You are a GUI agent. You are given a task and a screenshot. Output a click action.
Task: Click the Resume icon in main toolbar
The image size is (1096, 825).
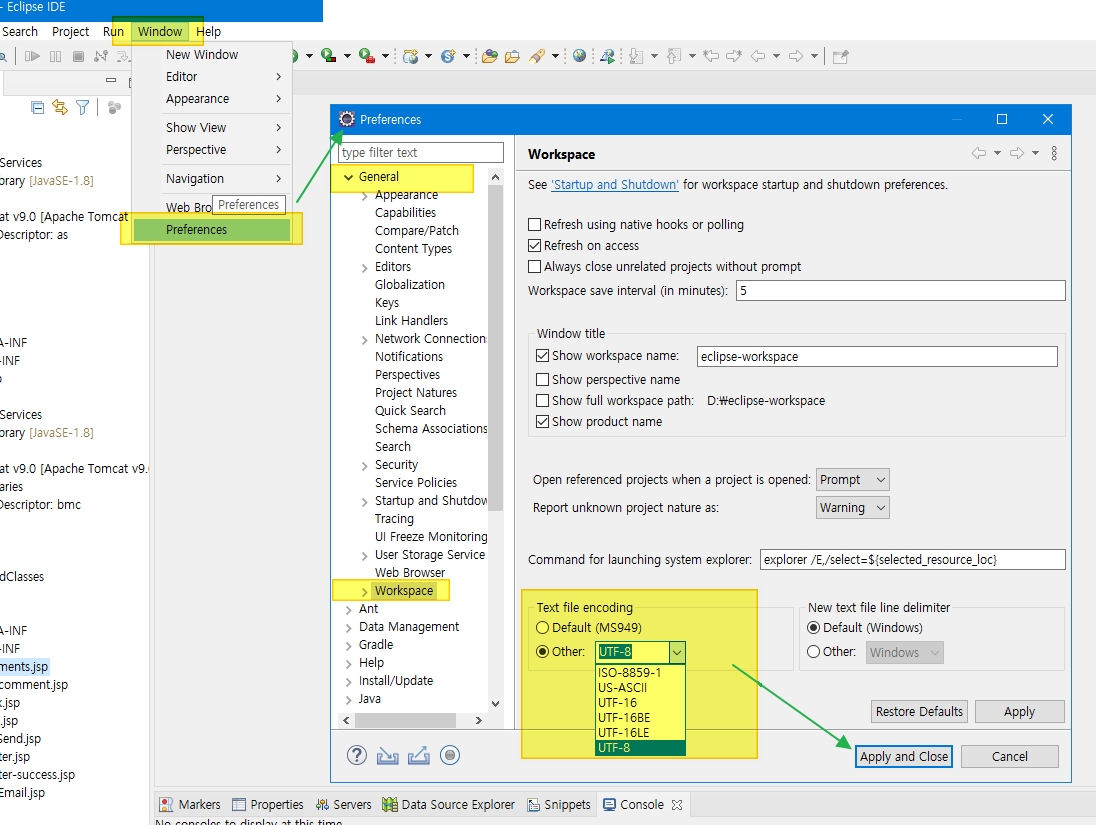point(32,56)
